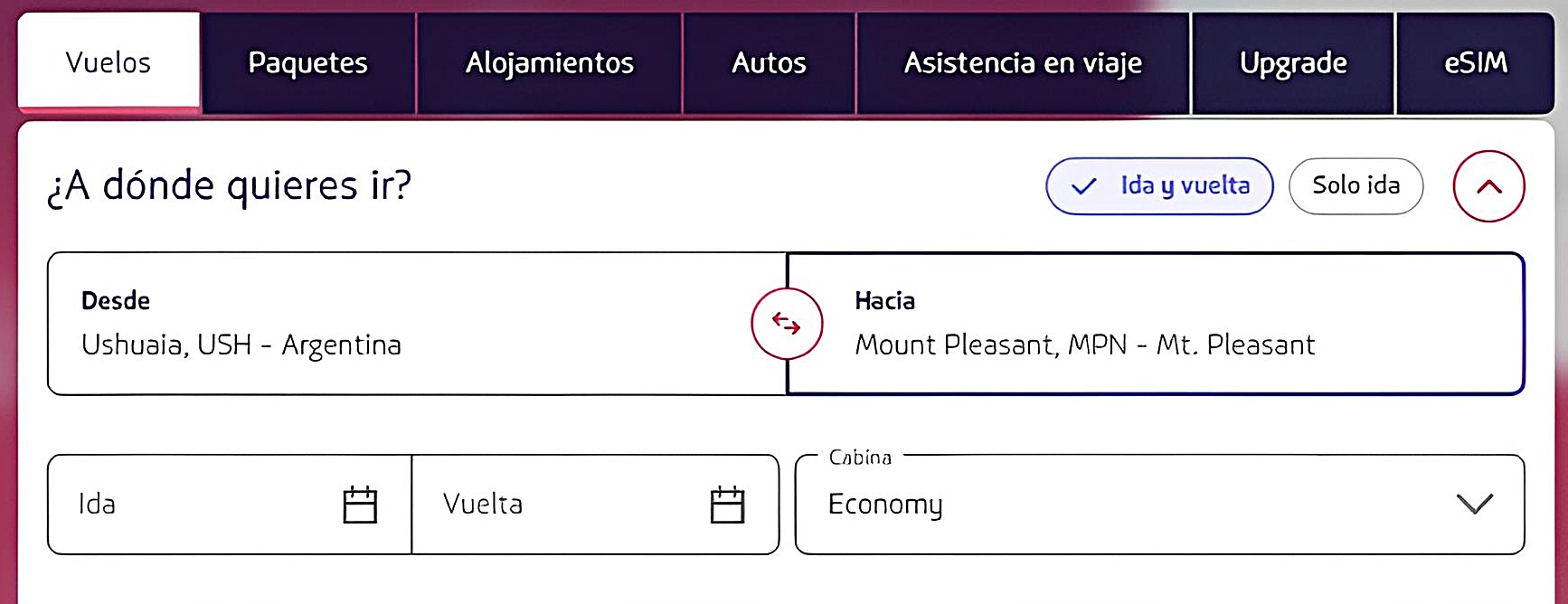Select the Autos tab
This screenshot has width=1568, height=604.
click(x=769, y=63)
